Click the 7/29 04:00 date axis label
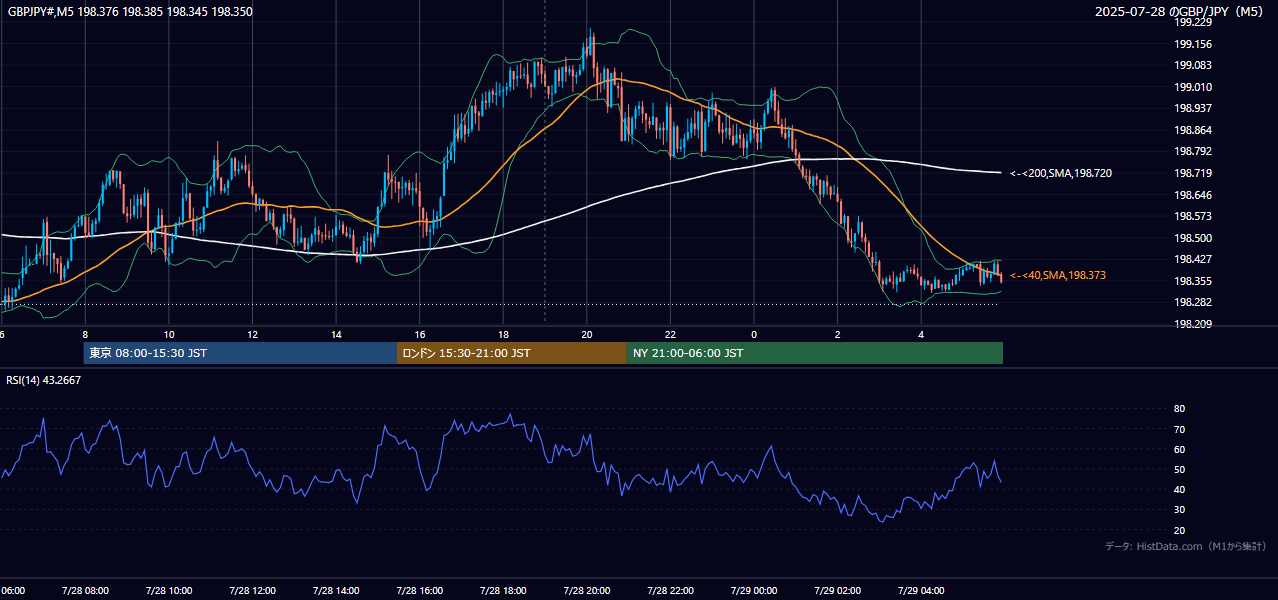This screenshot has width=1278, height=600. [x=921, y=590]
